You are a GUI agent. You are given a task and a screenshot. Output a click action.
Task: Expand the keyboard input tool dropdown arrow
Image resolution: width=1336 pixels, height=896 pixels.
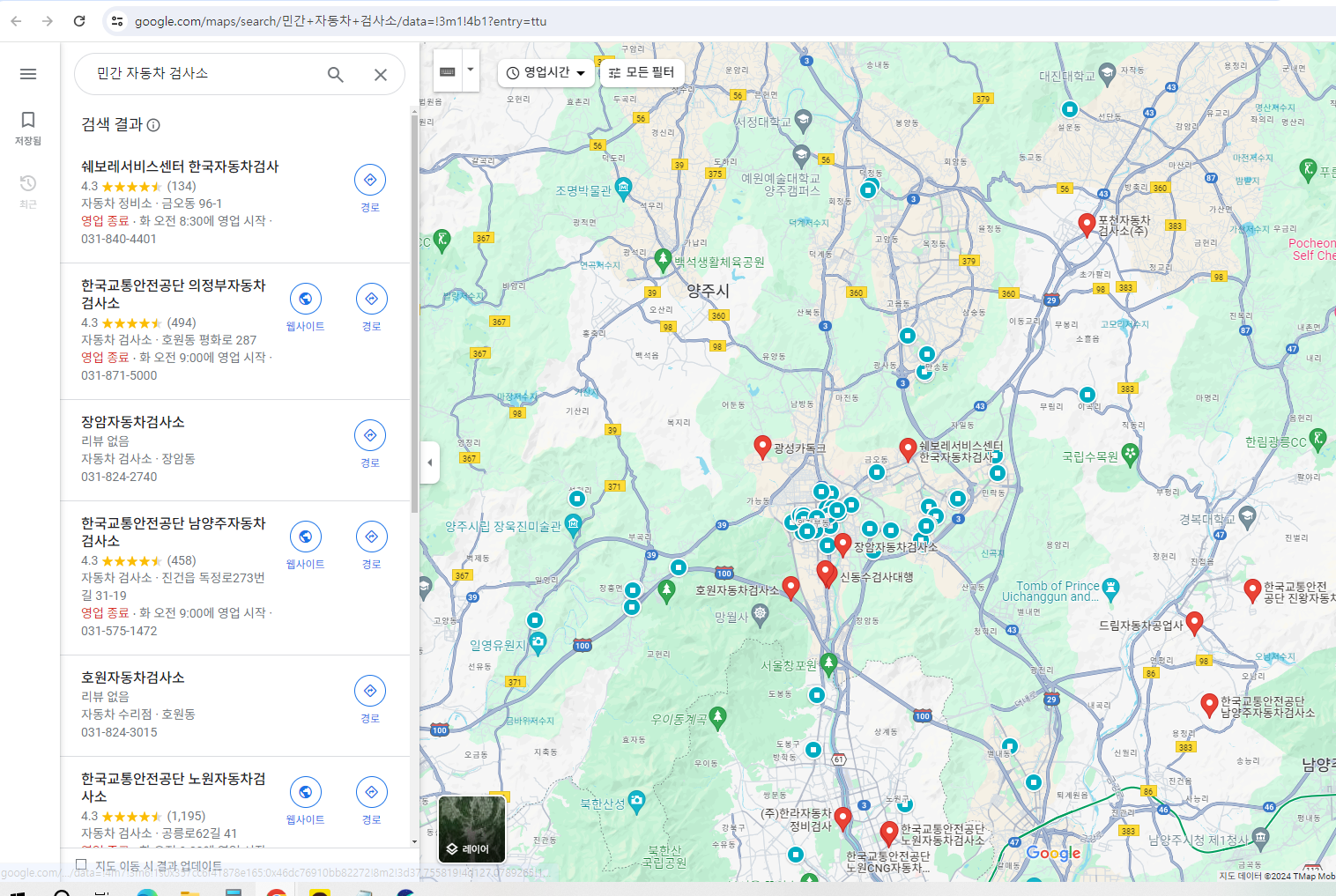point(471,71)
